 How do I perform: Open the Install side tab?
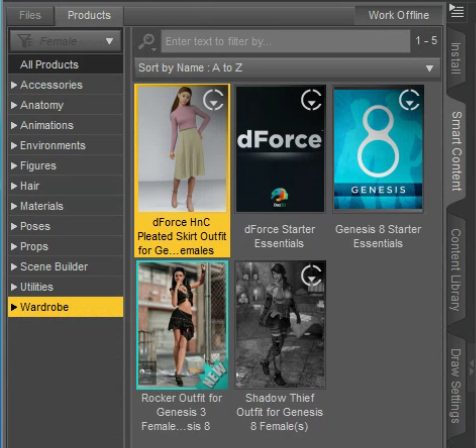coord(456,59)
